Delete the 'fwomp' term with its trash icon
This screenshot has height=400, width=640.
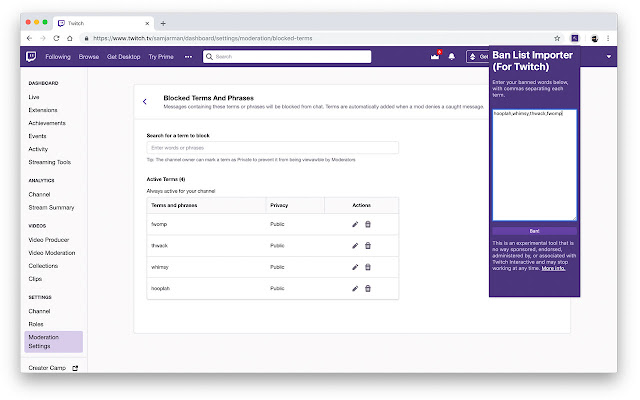[x=368, y=224]
